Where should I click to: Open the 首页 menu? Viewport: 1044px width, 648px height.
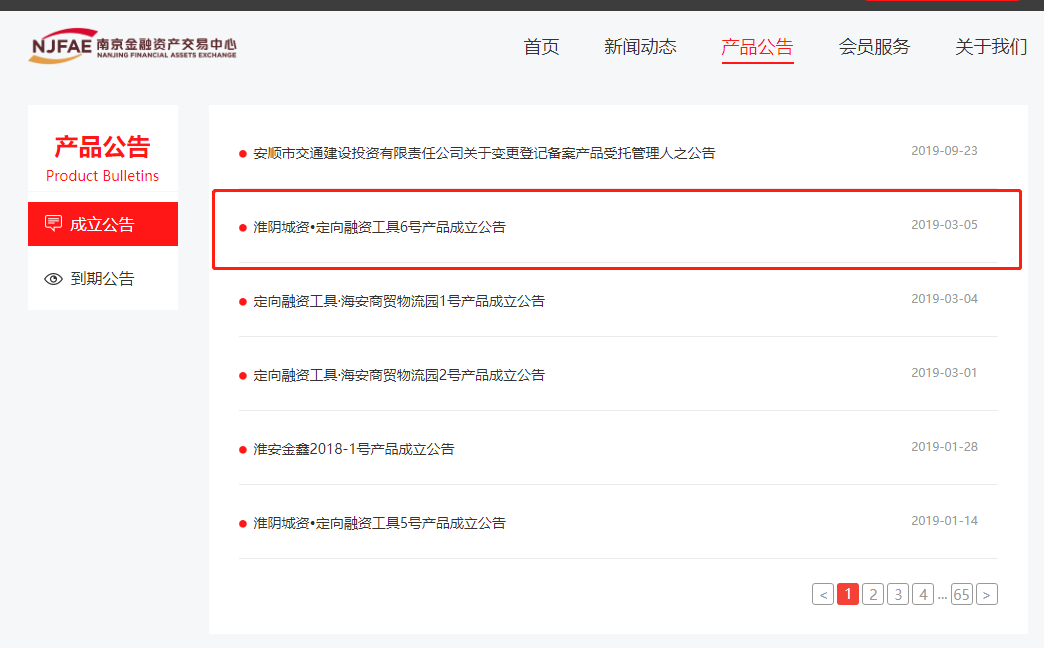(x=541, y=47)
